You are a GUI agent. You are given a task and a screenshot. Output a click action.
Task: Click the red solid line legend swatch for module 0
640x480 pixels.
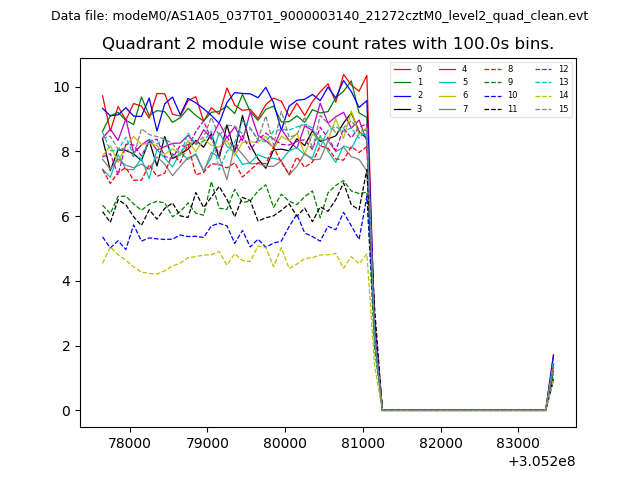coord(403,69)
